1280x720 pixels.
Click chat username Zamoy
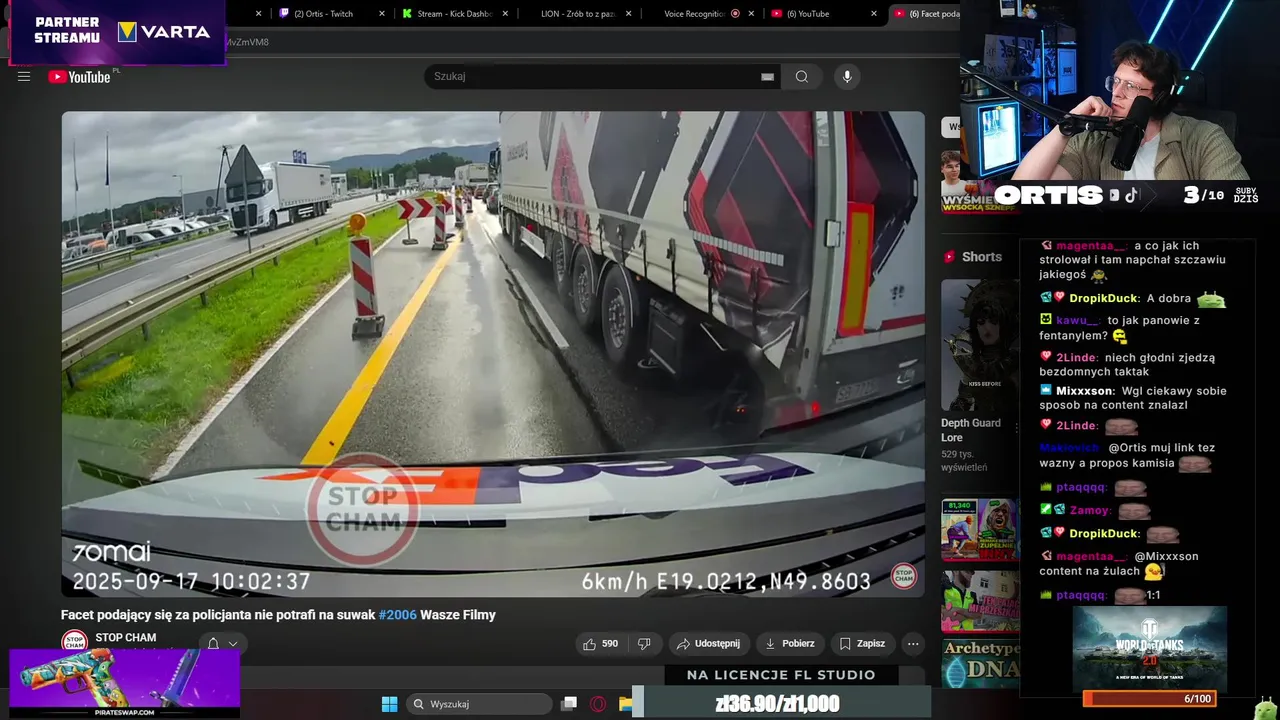(1089, 510)
